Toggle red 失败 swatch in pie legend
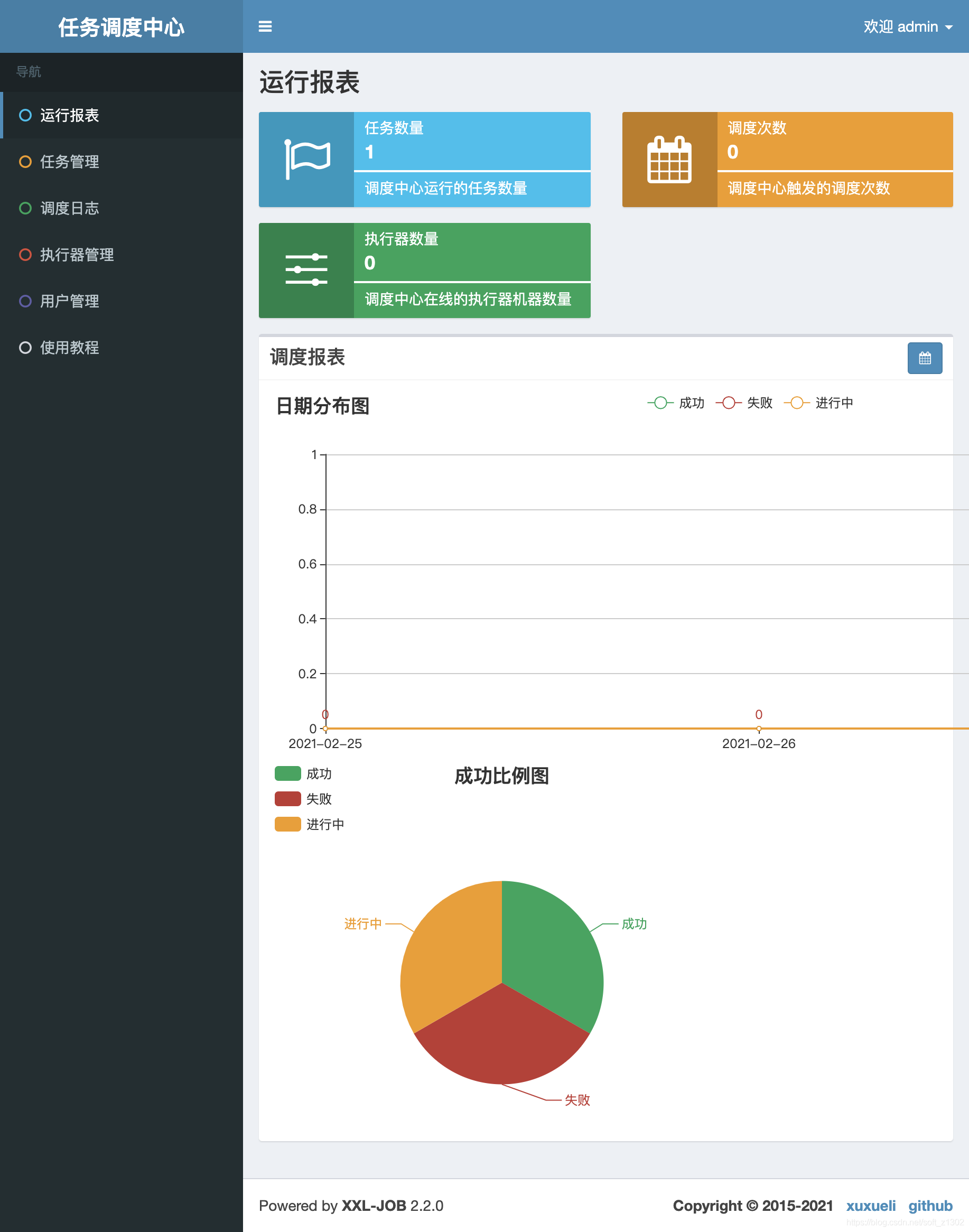 (x=287, y=799)
